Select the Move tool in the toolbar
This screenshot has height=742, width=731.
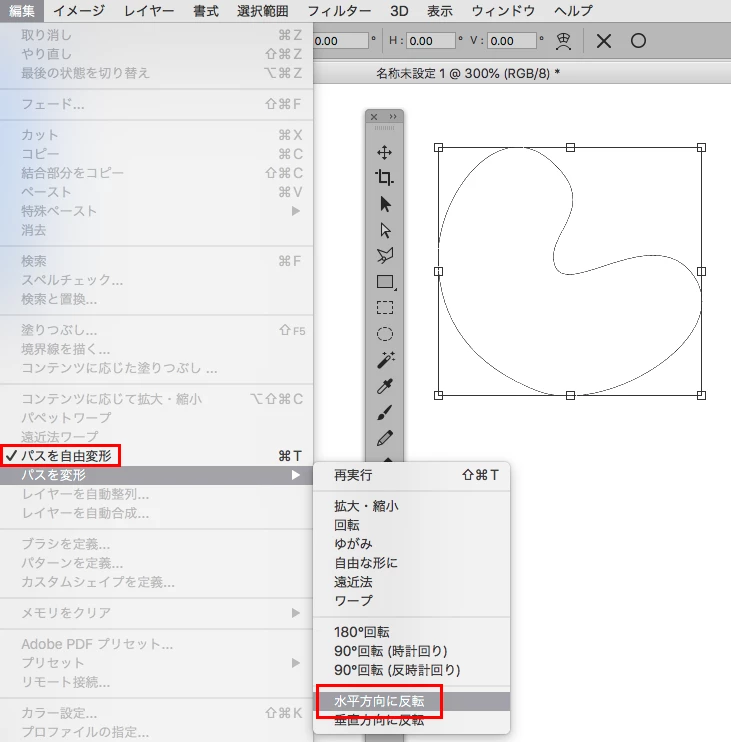pyautogui.click(x=385, y=152)
